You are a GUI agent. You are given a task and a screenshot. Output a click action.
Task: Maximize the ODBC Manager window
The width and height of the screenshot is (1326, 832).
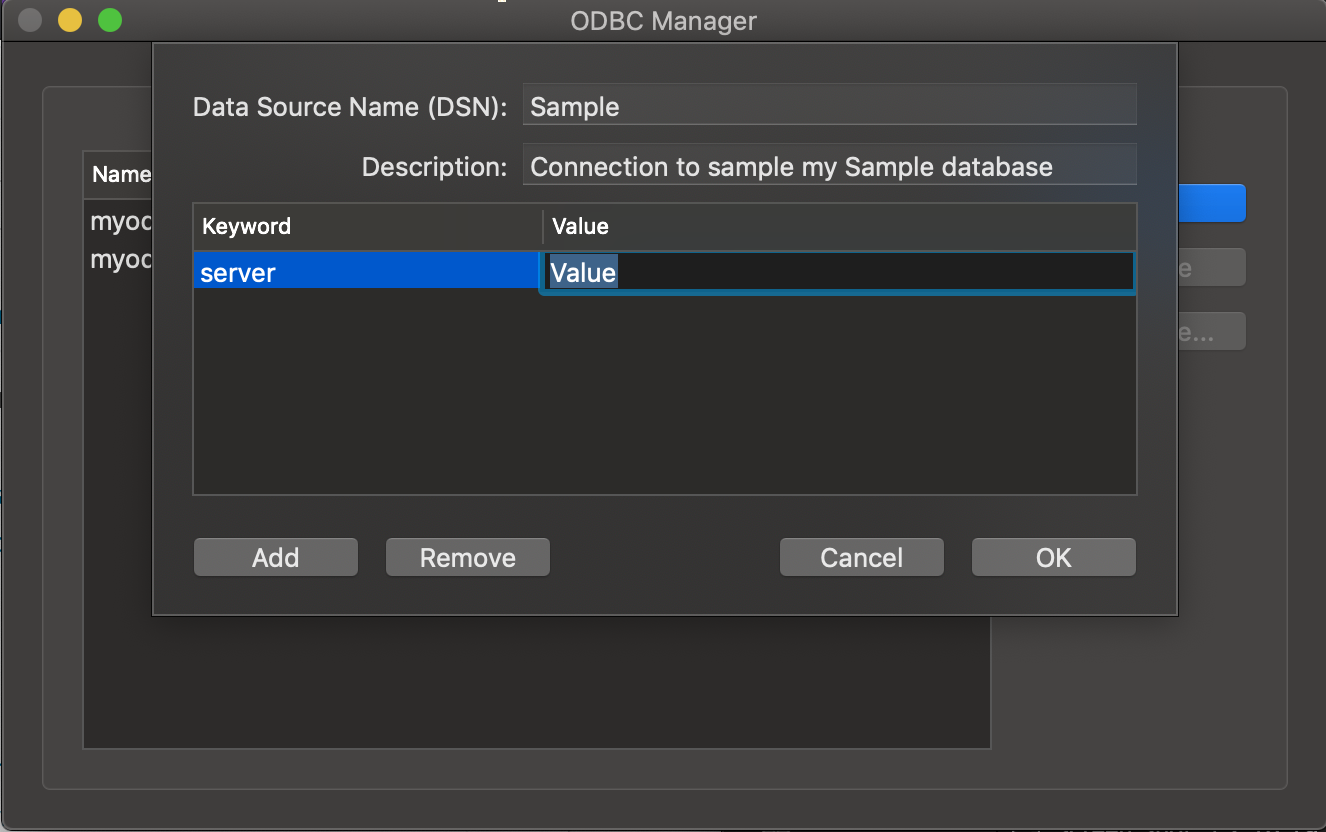click(110, 20)
